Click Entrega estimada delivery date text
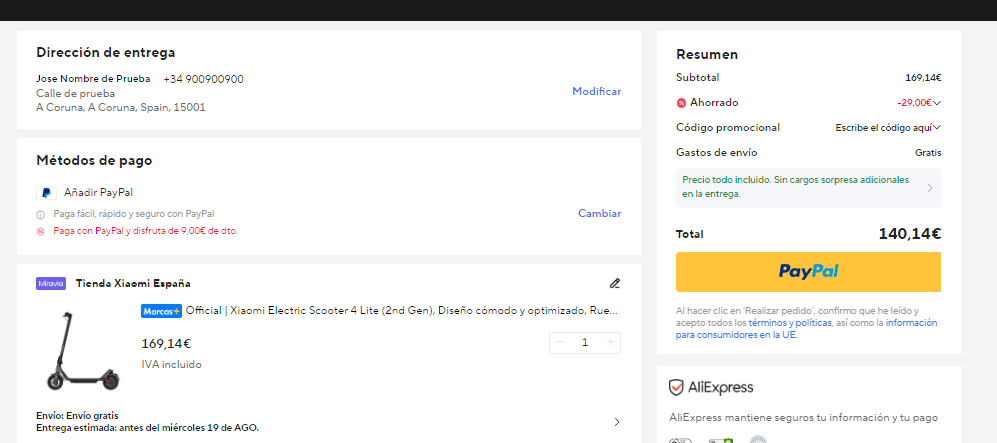This screenshot has height=443, width=997. click(x=148, y=427)
